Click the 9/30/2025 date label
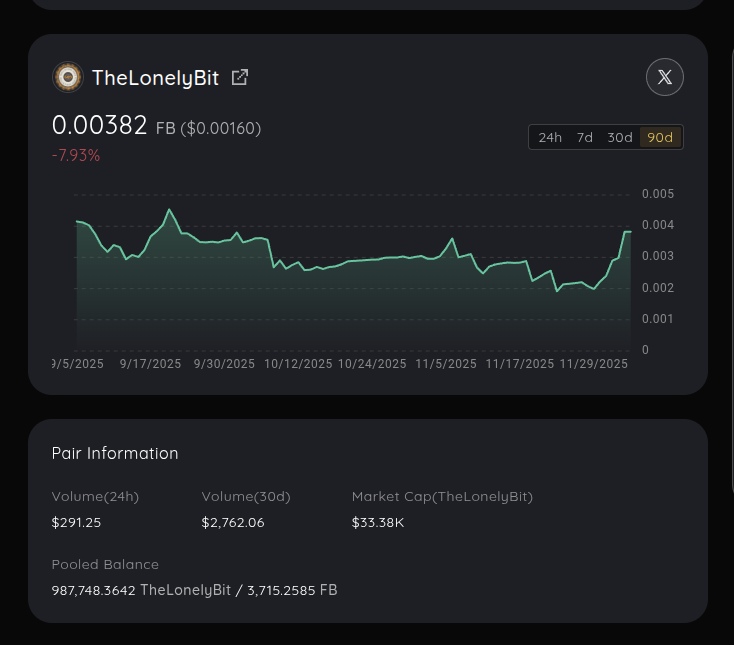The height and width of the screenshot is (645, 734). (x=224, y=364)
